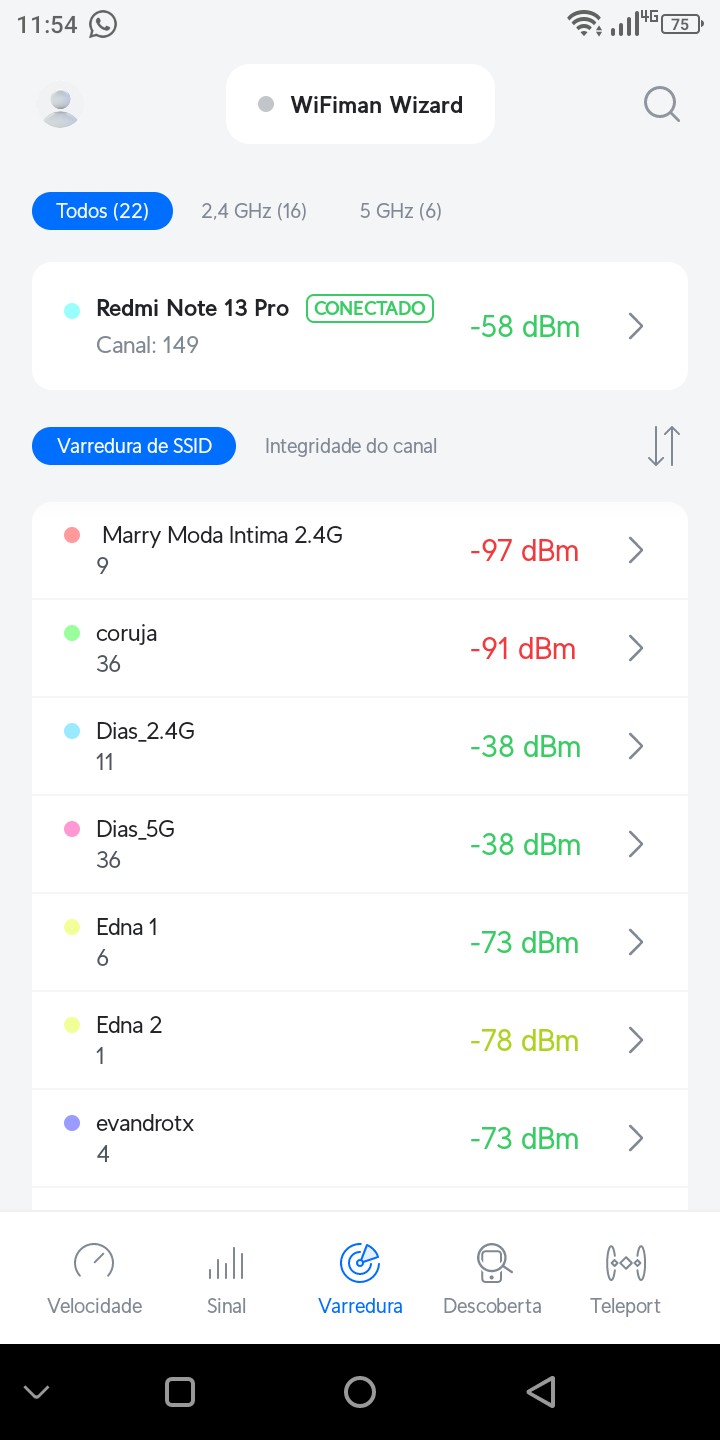This screenshot has width=720, height=1440.
Task: Open the search magnifier icon
Action: point(661,104)
